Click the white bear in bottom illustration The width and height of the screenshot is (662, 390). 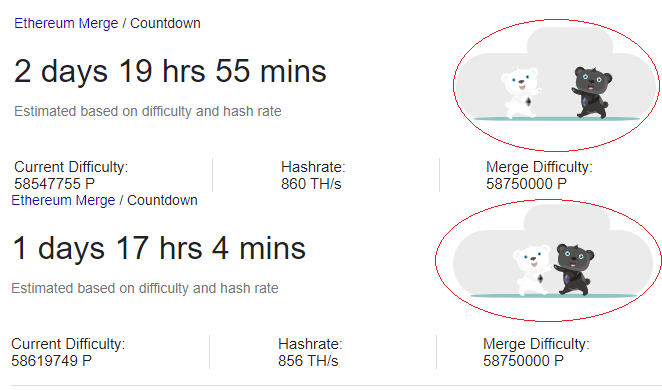coord(532,270)
